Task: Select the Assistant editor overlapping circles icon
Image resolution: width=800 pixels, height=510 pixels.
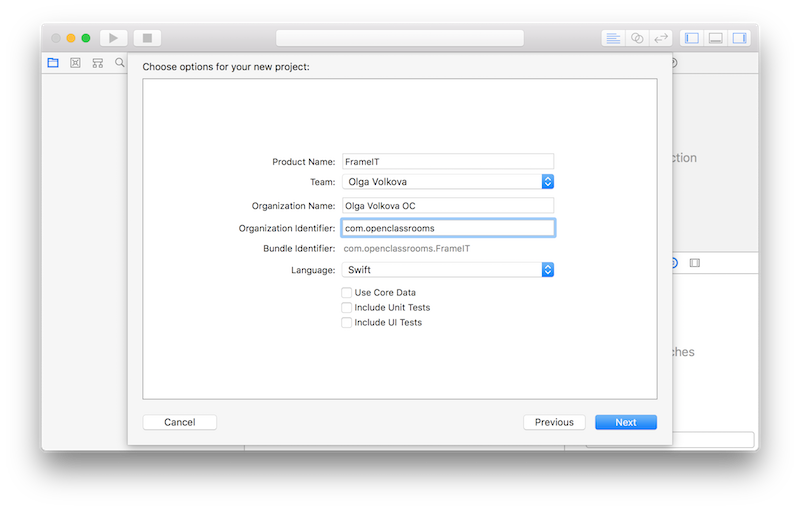Action: click(x=637, y=38)
